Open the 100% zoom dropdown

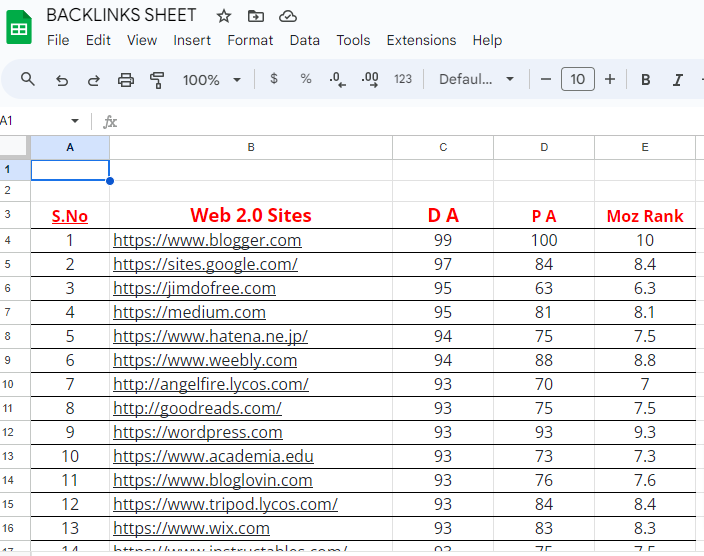point(212,80)
